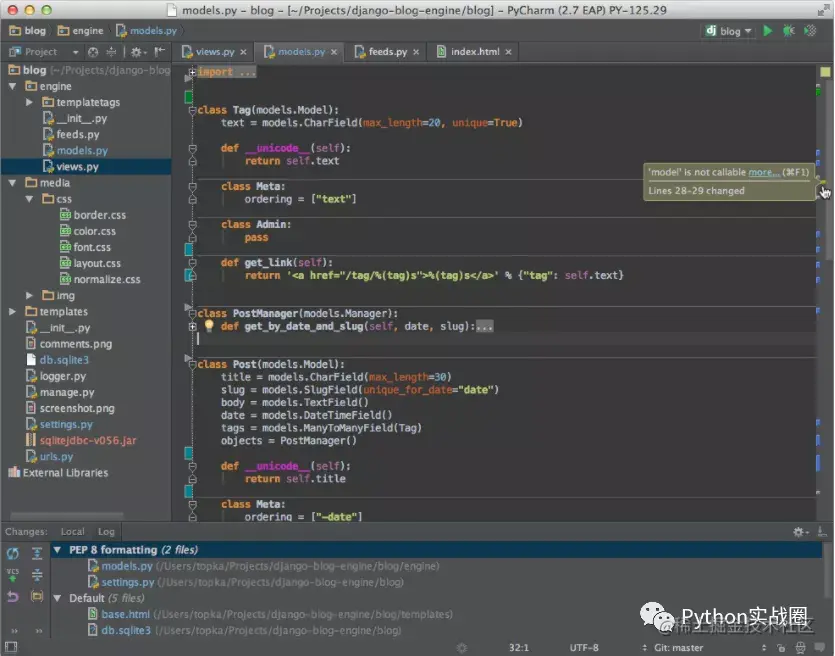The width and height of the screenshot is (835, 656).
Task: Switch to the views.py editor tab
Action: (215, 52)
